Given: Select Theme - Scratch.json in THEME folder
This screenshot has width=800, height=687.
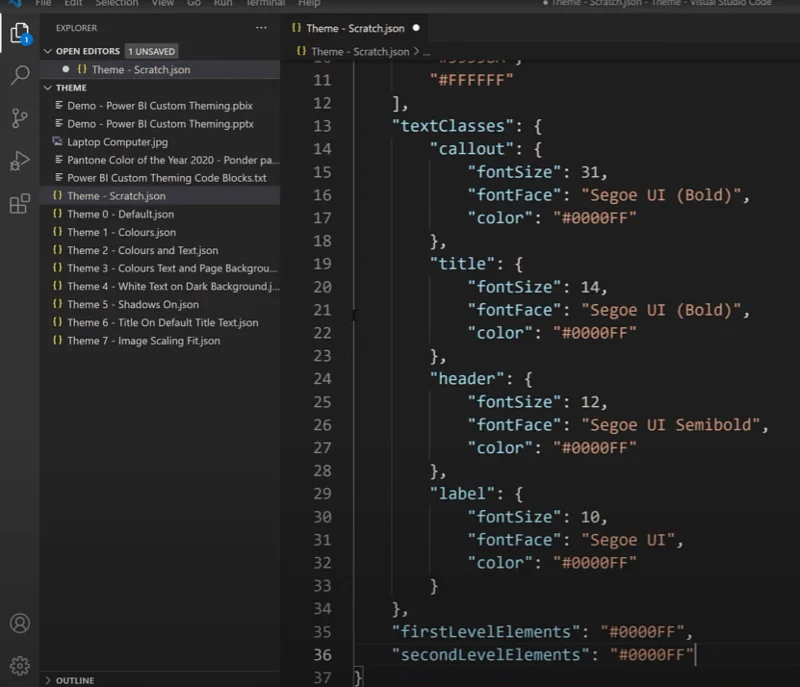Looking at the screenshot, I should coord(160,196).
